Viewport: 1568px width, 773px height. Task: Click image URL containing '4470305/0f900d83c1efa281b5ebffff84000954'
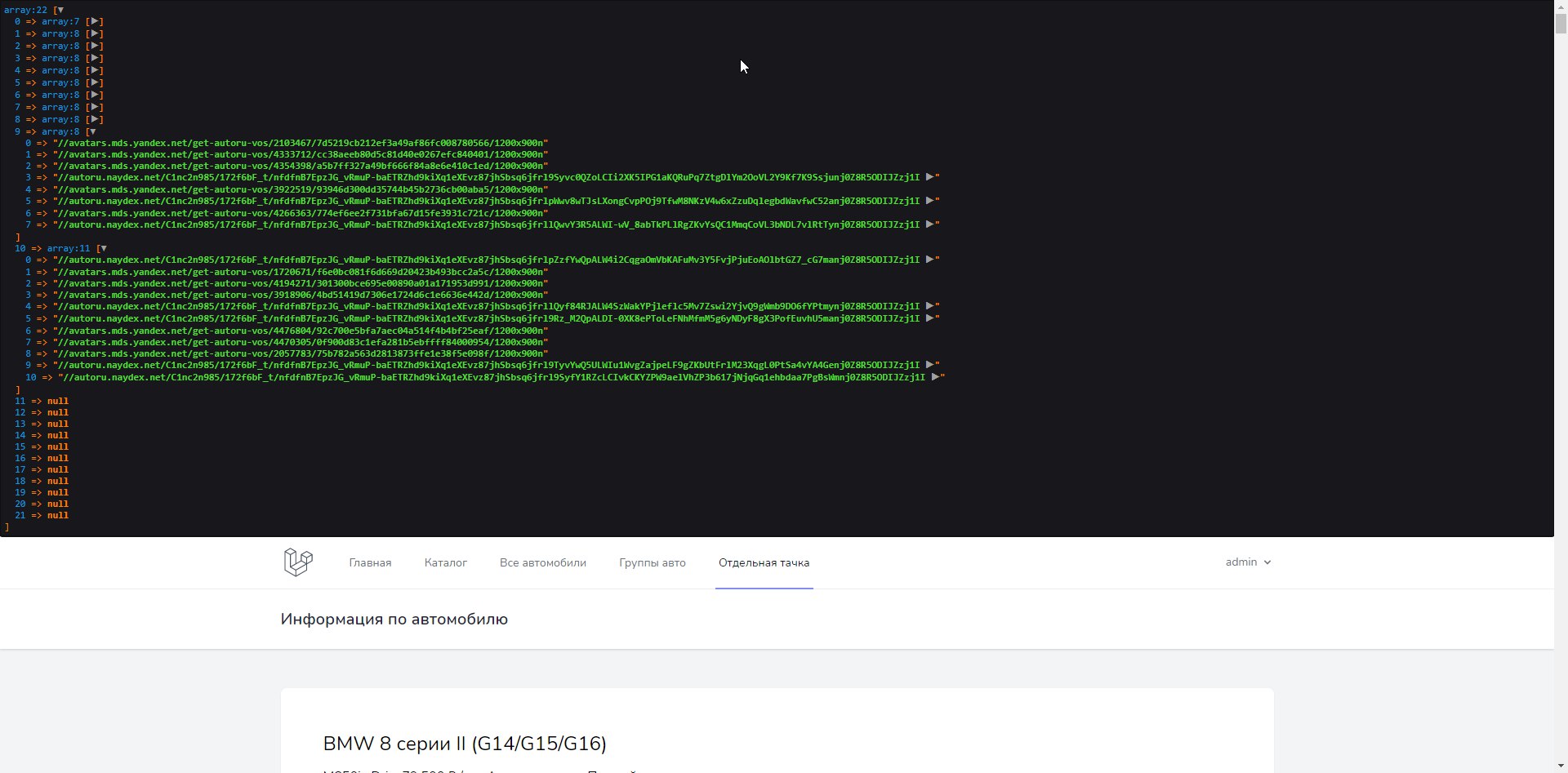click(x=301, y=342)
